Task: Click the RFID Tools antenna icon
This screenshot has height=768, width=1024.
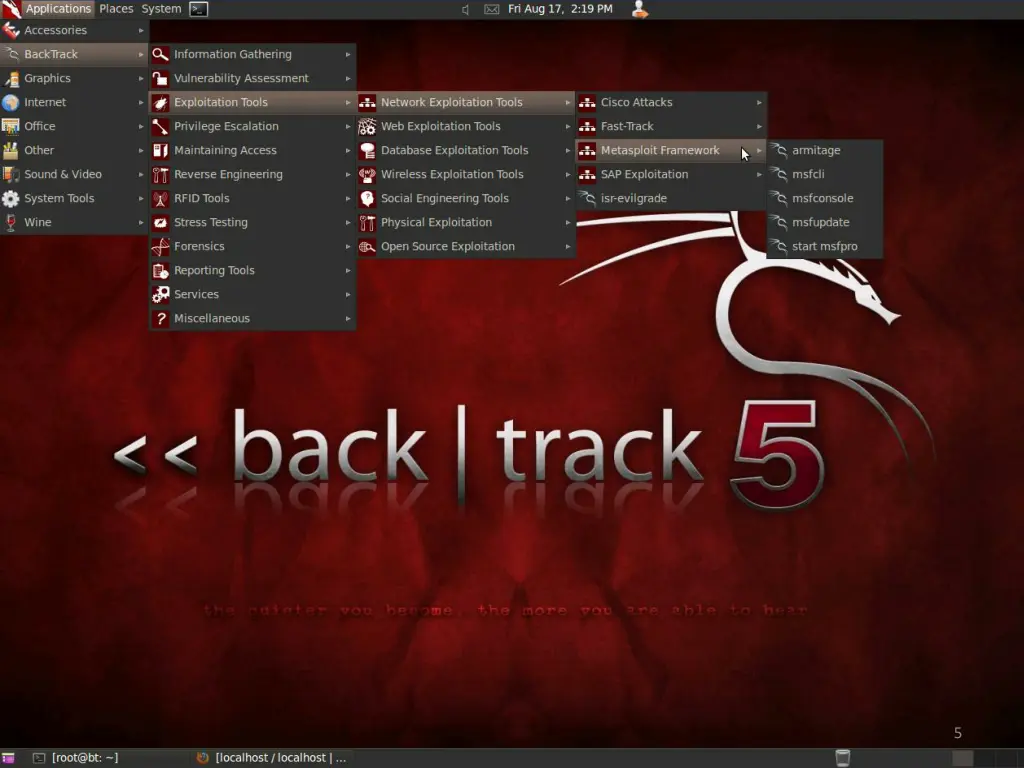Action: coord(160,199)
